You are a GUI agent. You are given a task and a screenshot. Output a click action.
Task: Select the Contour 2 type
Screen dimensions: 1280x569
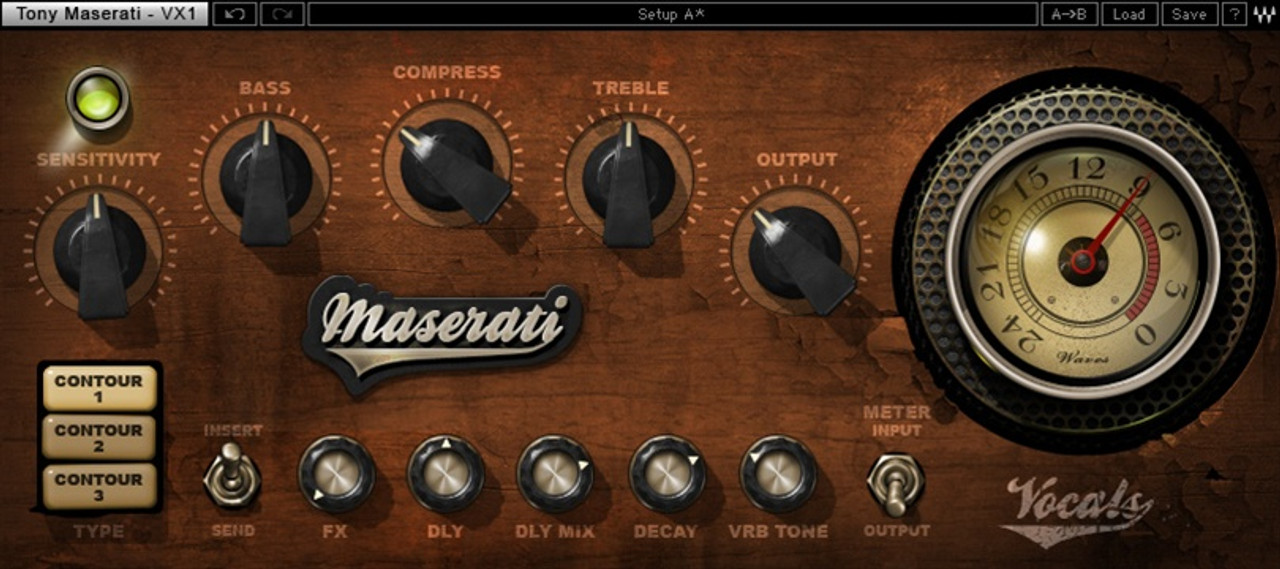(x=99, y=437)
